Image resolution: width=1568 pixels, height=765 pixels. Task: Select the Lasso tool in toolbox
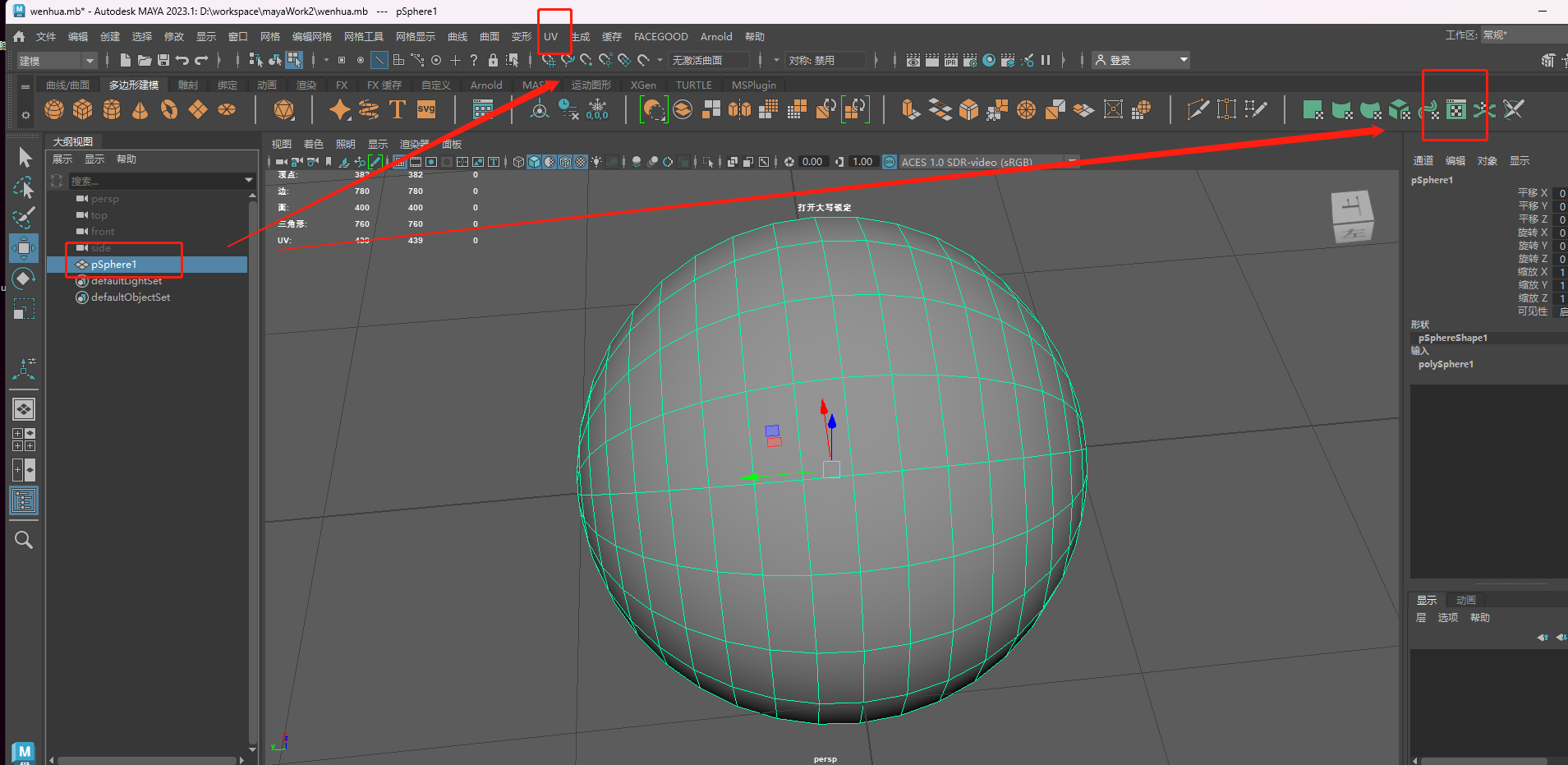24,188
